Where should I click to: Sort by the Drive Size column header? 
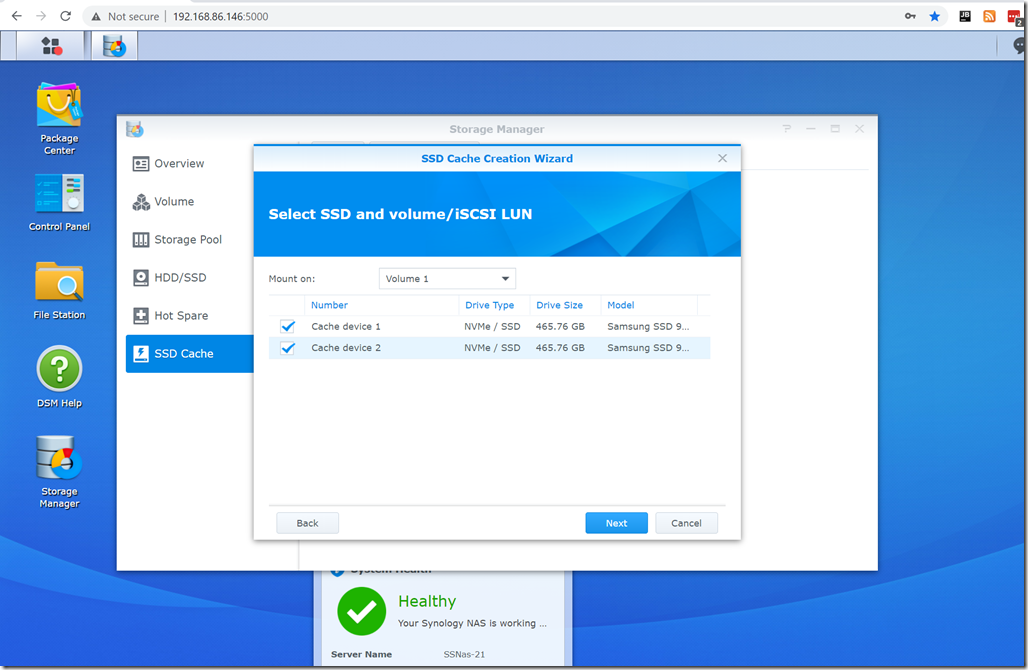(x=565, y=305)
